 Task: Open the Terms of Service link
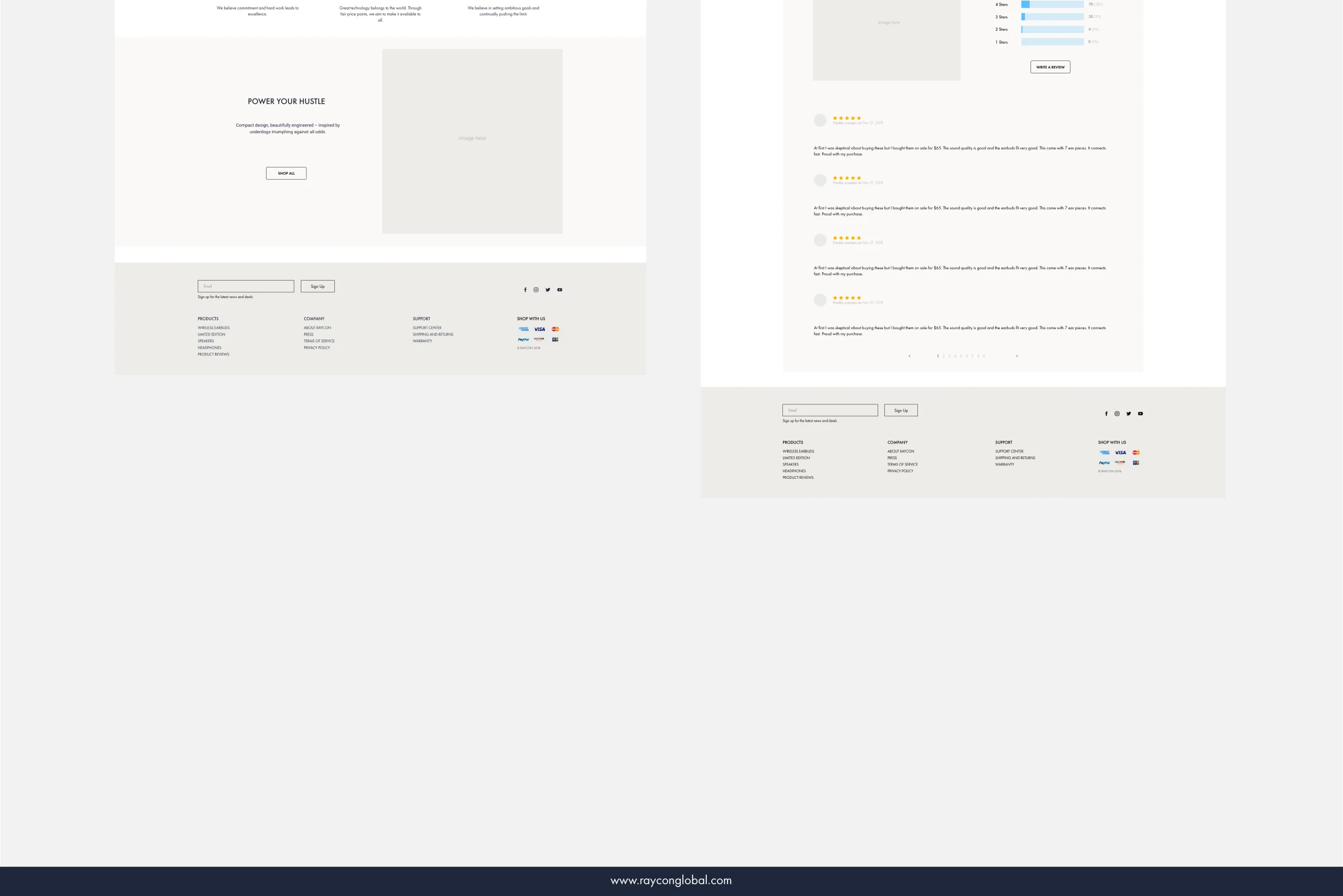coord(319,340)
